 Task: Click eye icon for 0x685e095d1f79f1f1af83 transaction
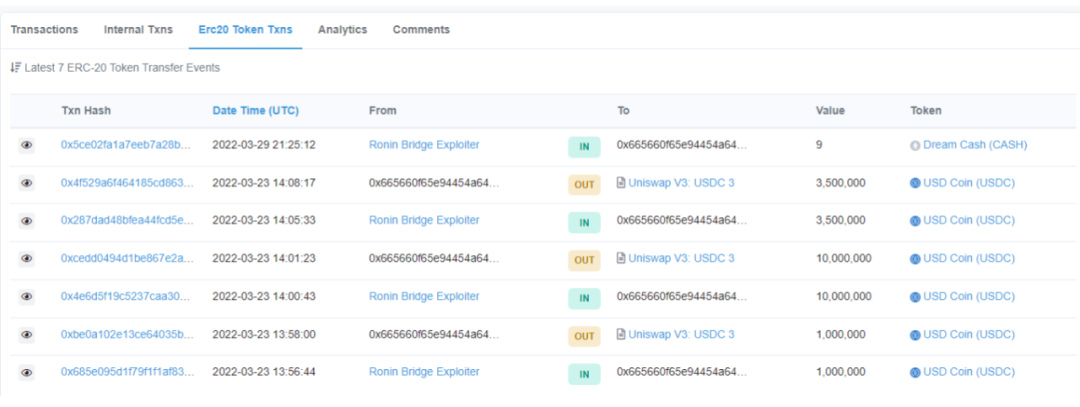coord(27,373)
